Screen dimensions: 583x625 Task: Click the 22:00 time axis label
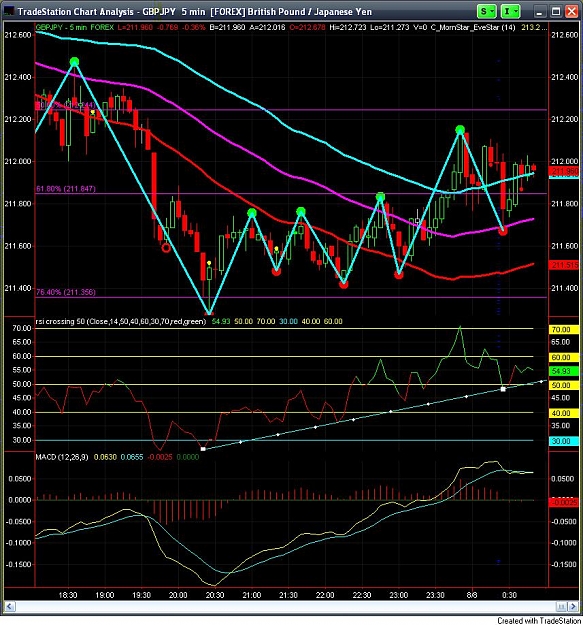pyautogui.click(x=325, y=595)
